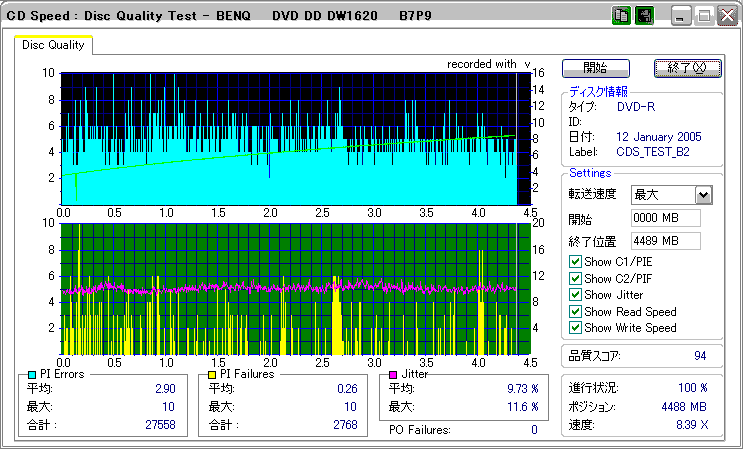Open the 転送速度 speed dropdown arrow
This screenshot has width=743, height=449.
[703, 195]
